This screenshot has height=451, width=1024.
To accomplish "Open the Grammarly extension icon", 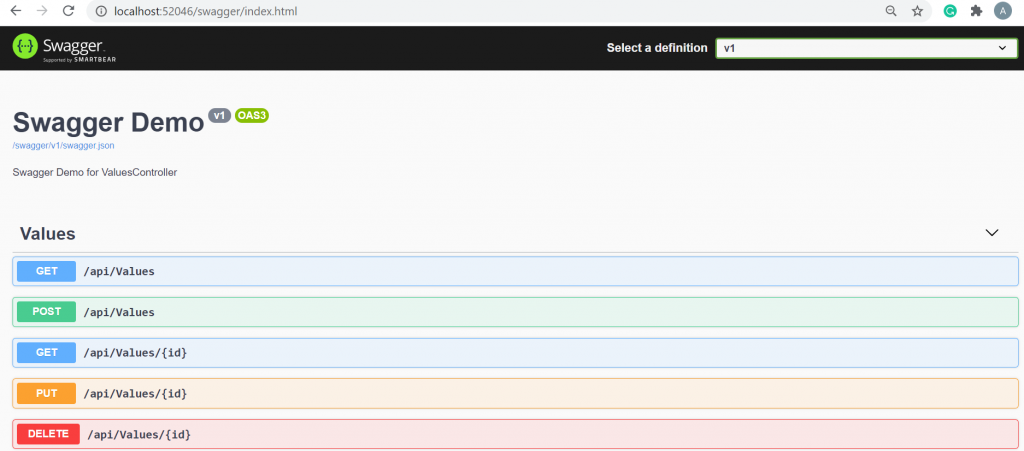I will pos(951,12).
